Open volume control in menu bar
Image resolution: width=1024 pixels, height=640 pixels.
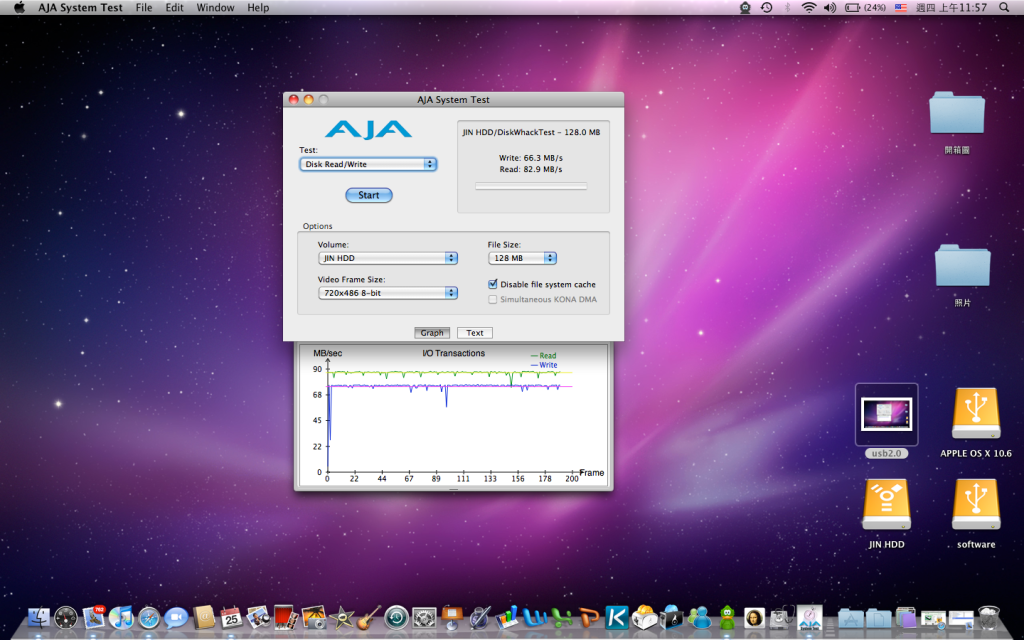830,8
